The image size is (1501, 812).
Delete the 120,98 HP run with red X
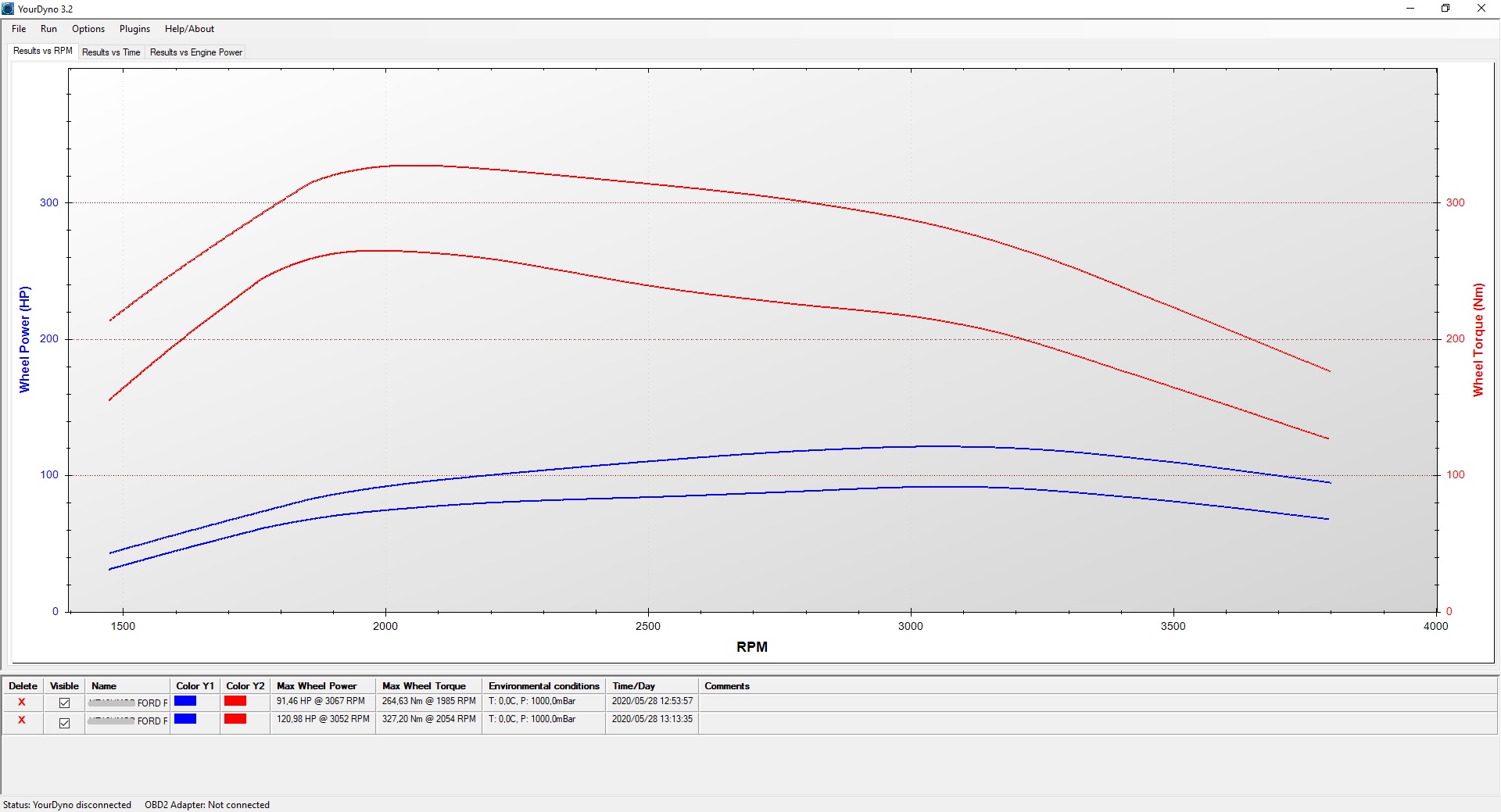(22, 721)
